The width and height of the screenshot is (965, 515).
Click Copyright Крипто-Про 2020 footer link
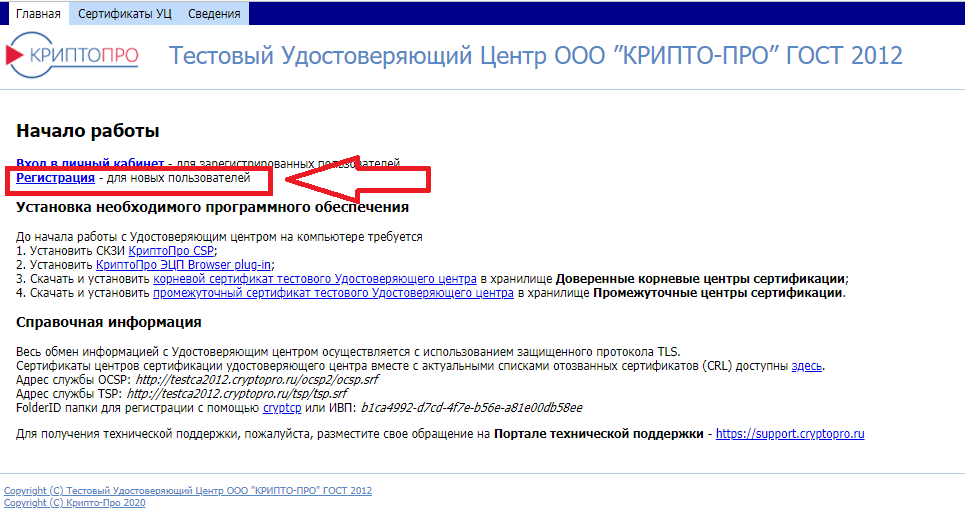[74, 503]
